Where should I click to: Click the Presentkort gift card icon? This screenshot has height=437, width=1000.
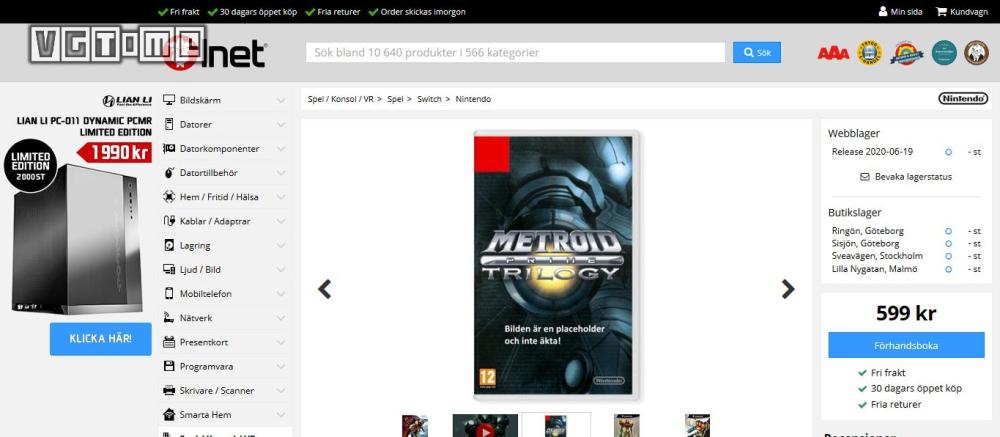[169, 342]
